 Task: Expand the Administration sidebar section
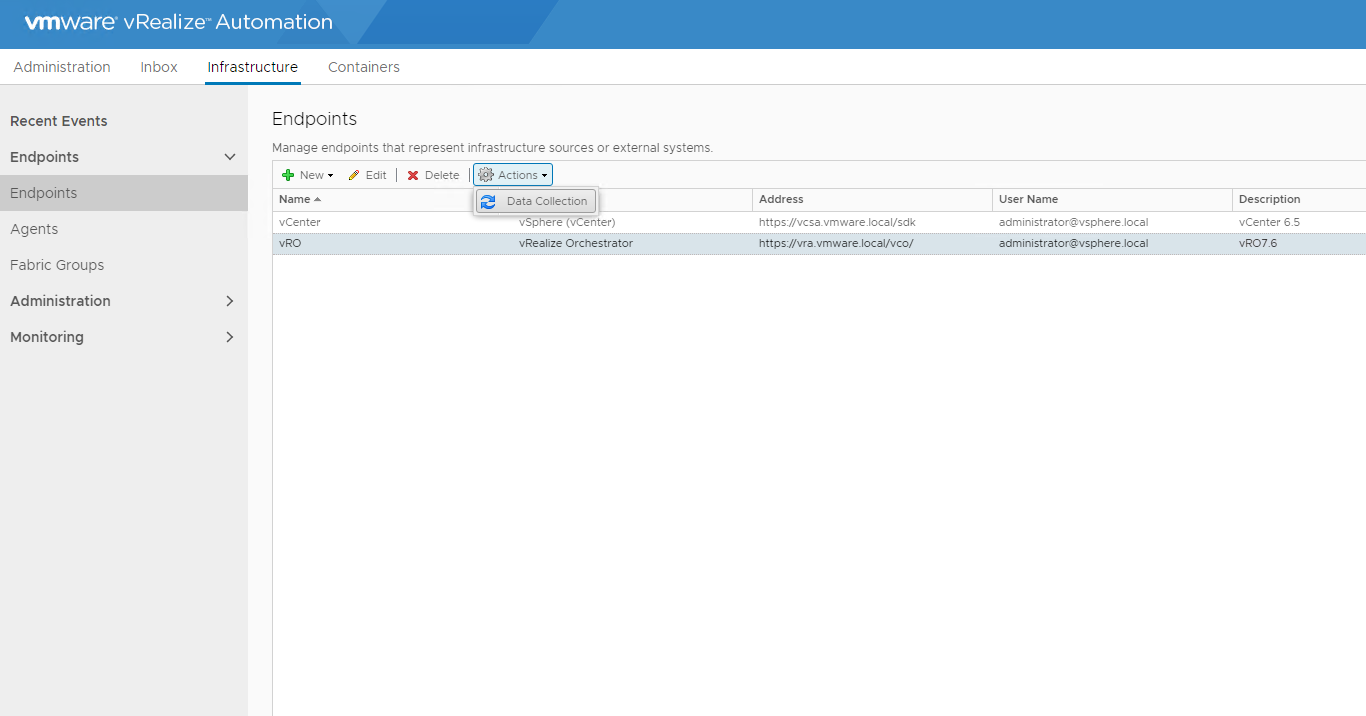[230, 301]
